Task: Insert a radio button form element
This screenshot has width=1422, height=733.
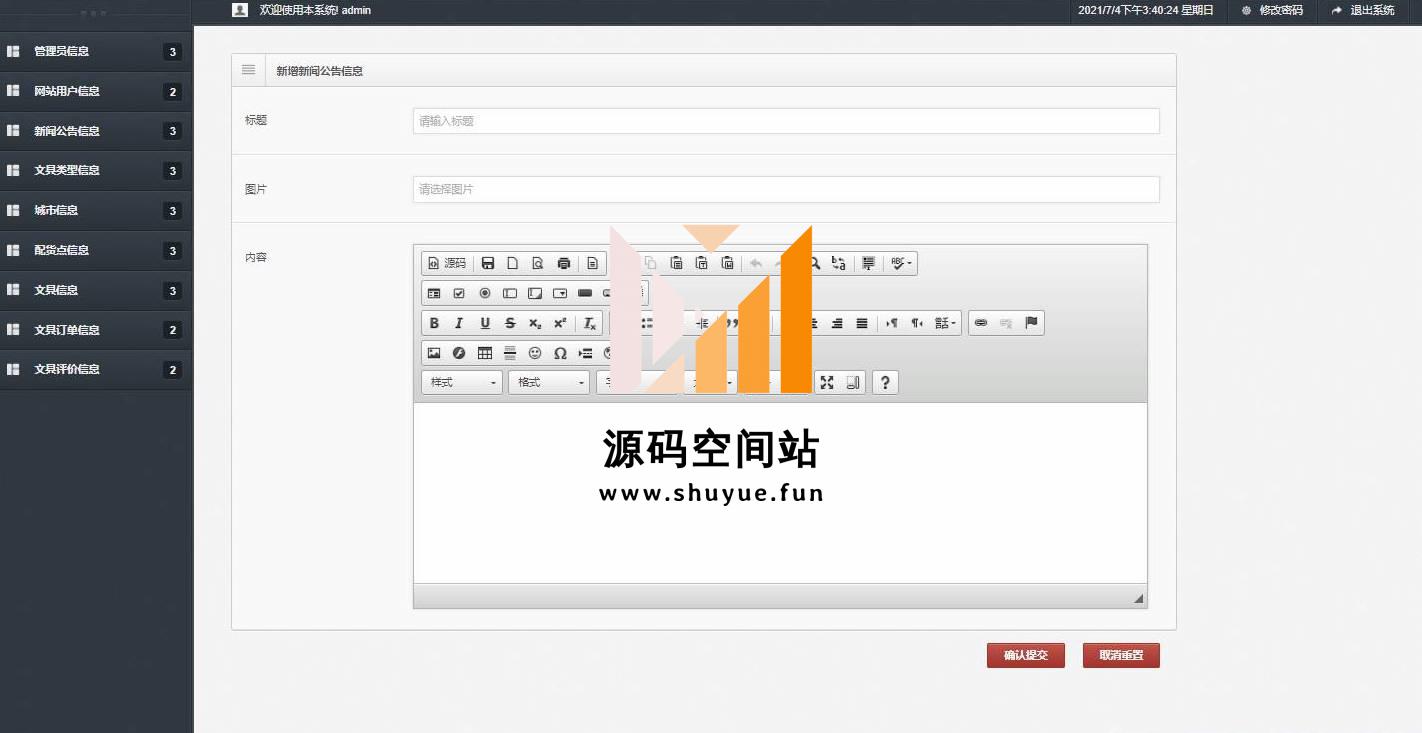Action: (485, 293)
